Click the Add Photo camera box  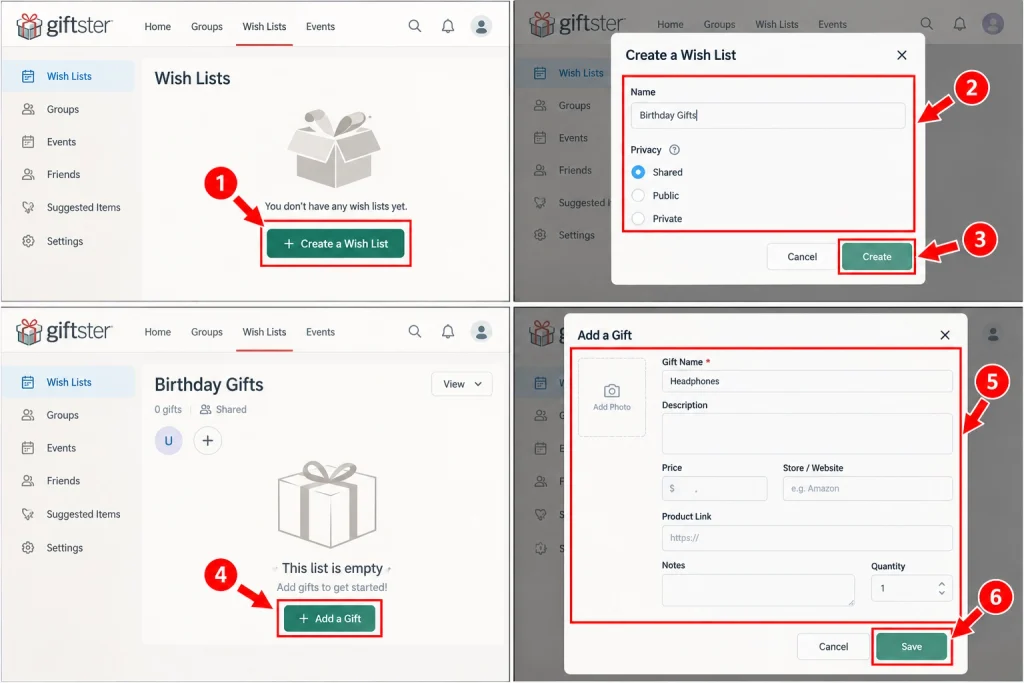click(612, 397)
